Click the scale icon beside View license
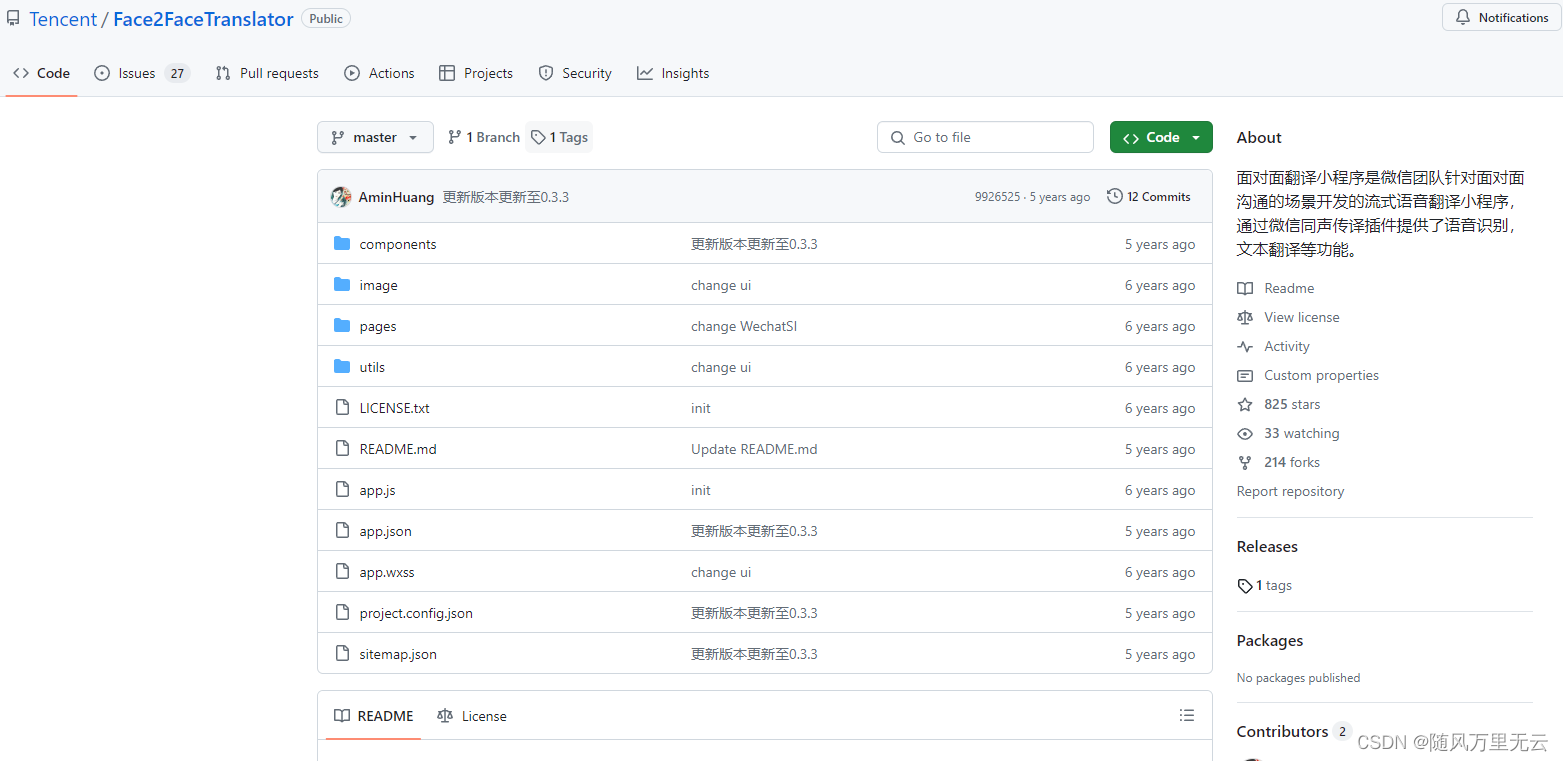The width and height of the screenshot is (1563, 761). click(x=1245, y=317)
